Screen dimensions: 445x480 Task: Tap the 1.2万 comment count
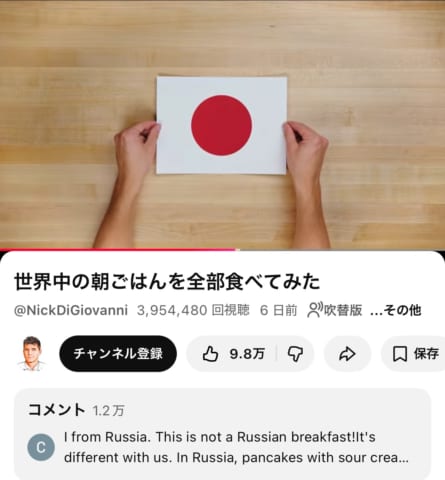point(108,411)
